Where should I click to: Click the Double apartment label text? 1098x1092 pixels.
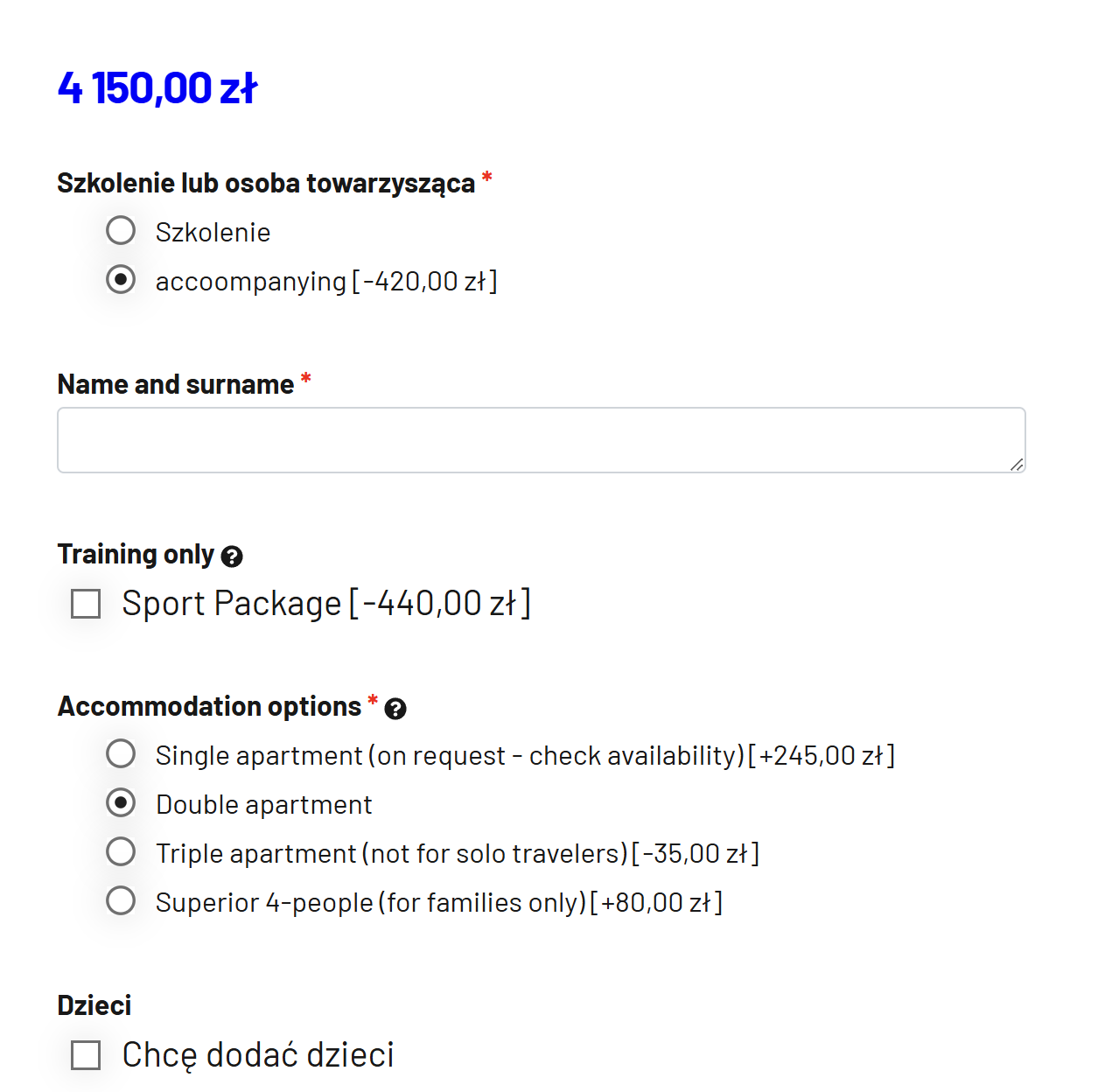tap(264, 805)
